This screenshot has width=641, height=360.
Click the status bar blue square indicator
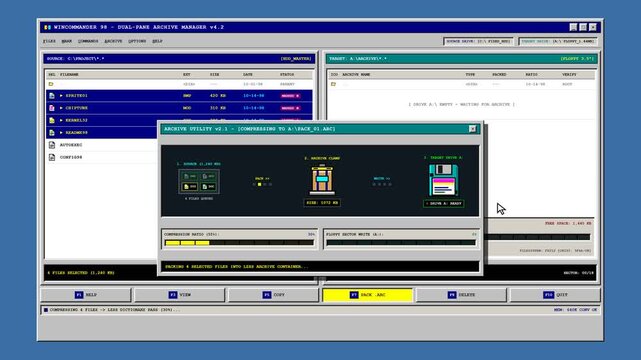[x=46, y=310]
